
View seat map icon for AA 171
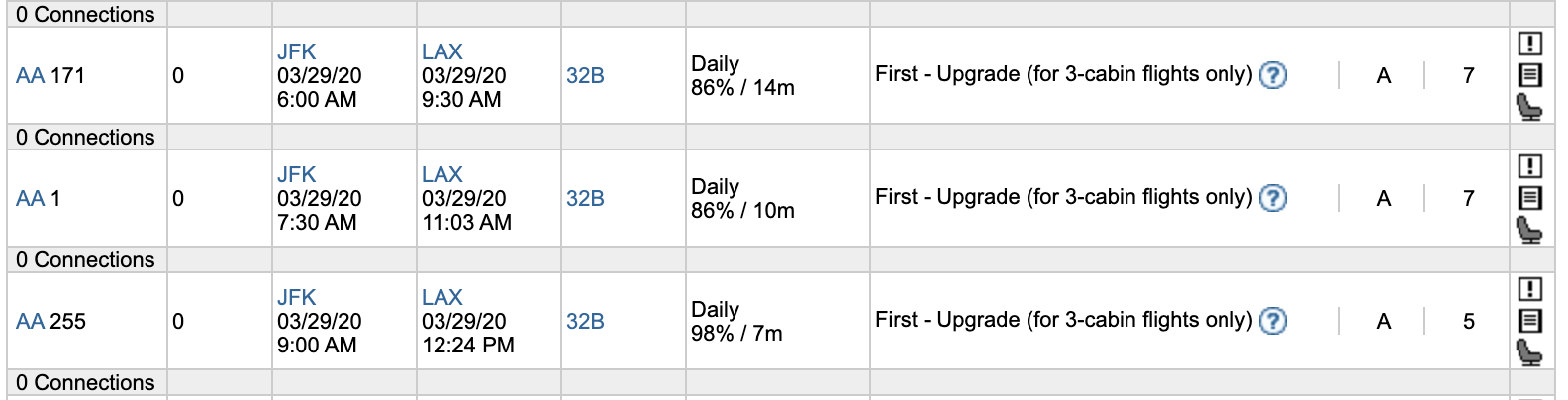tap(1529, 106)
